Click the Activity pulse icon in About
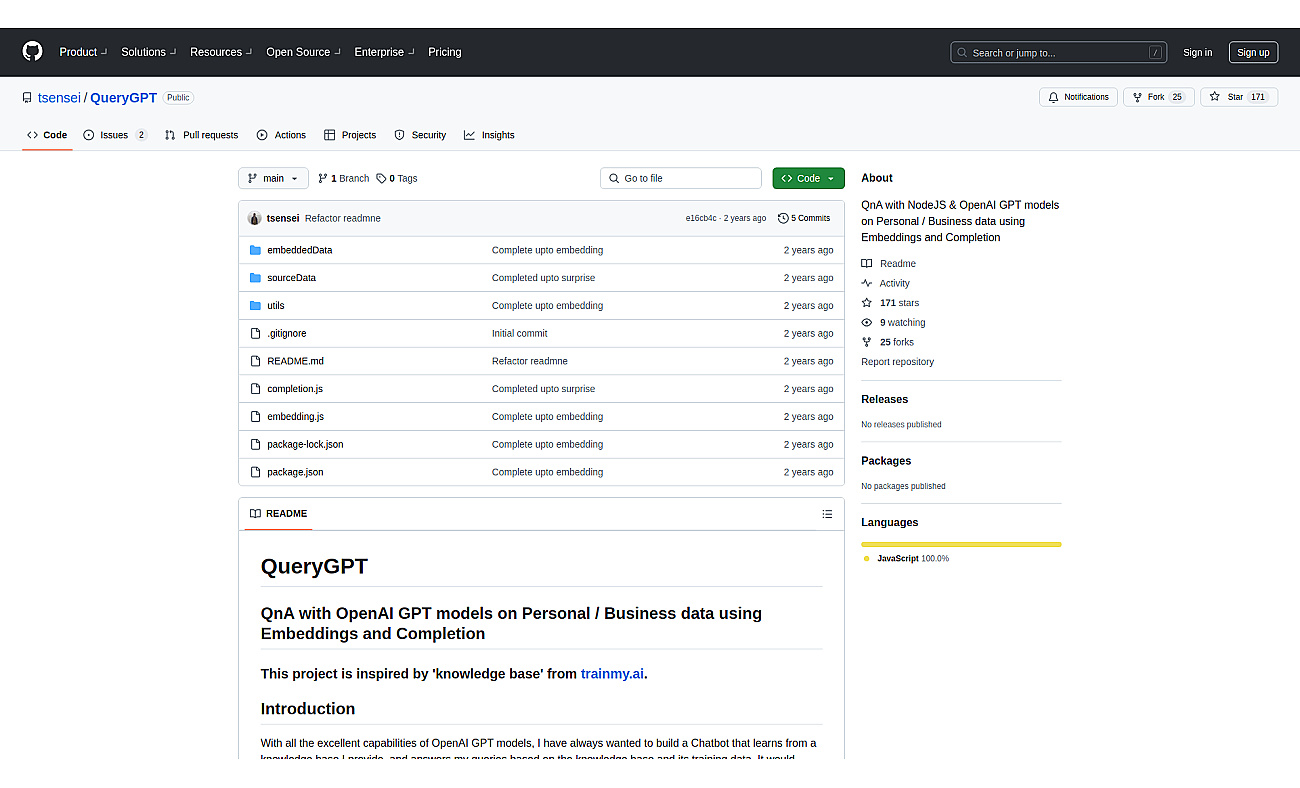Viewport: 1300px width, 788px height. pos(867,283)
